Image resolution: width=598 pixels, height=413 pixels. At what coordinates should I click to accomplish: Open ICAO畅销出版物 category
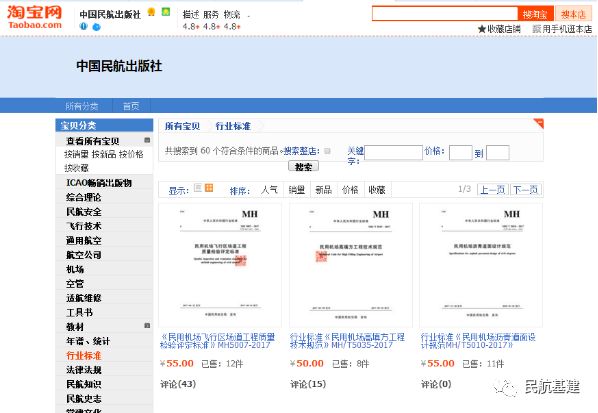coord(99,183)
